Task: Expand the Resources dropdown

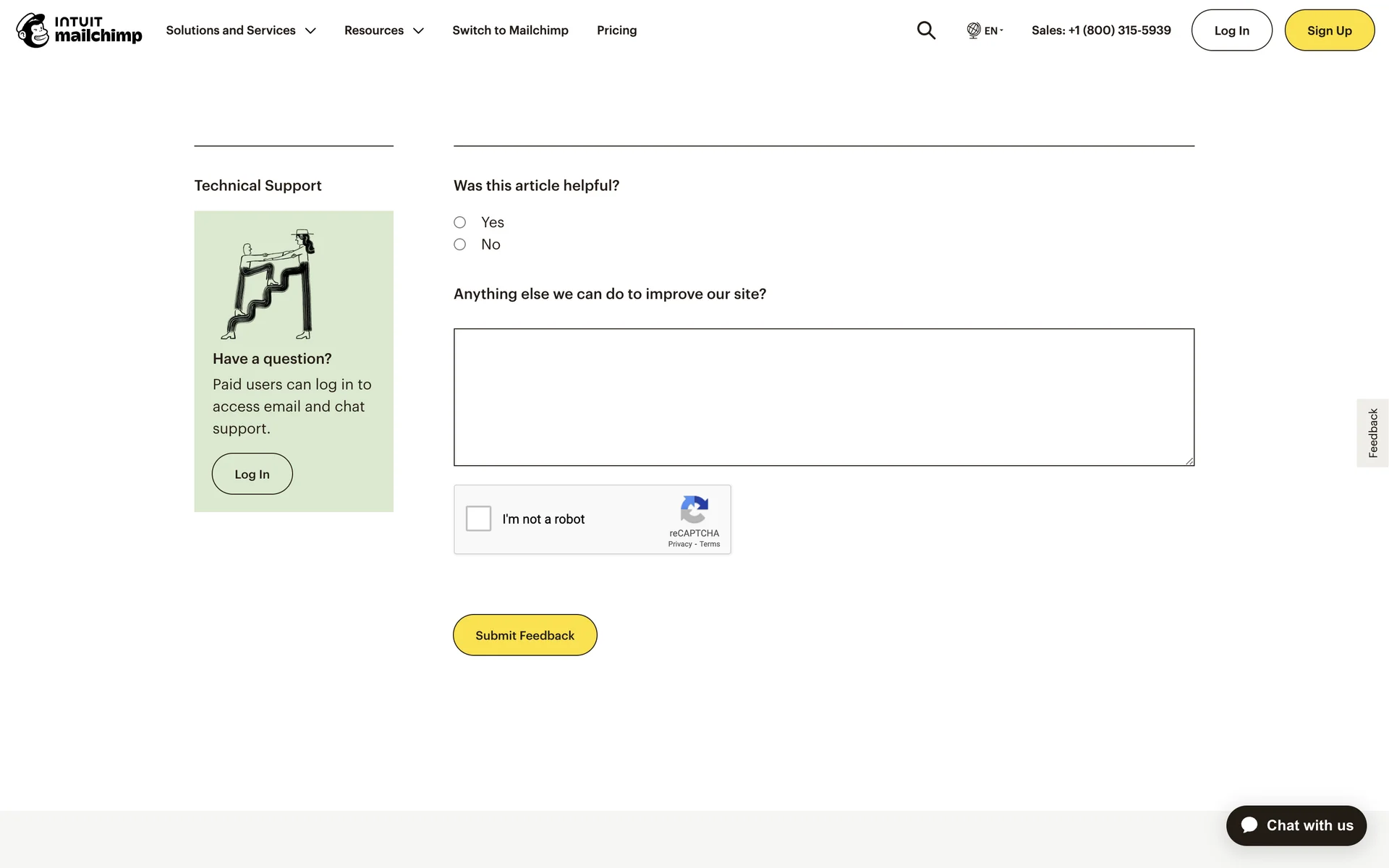Action: tap(383, 30)
